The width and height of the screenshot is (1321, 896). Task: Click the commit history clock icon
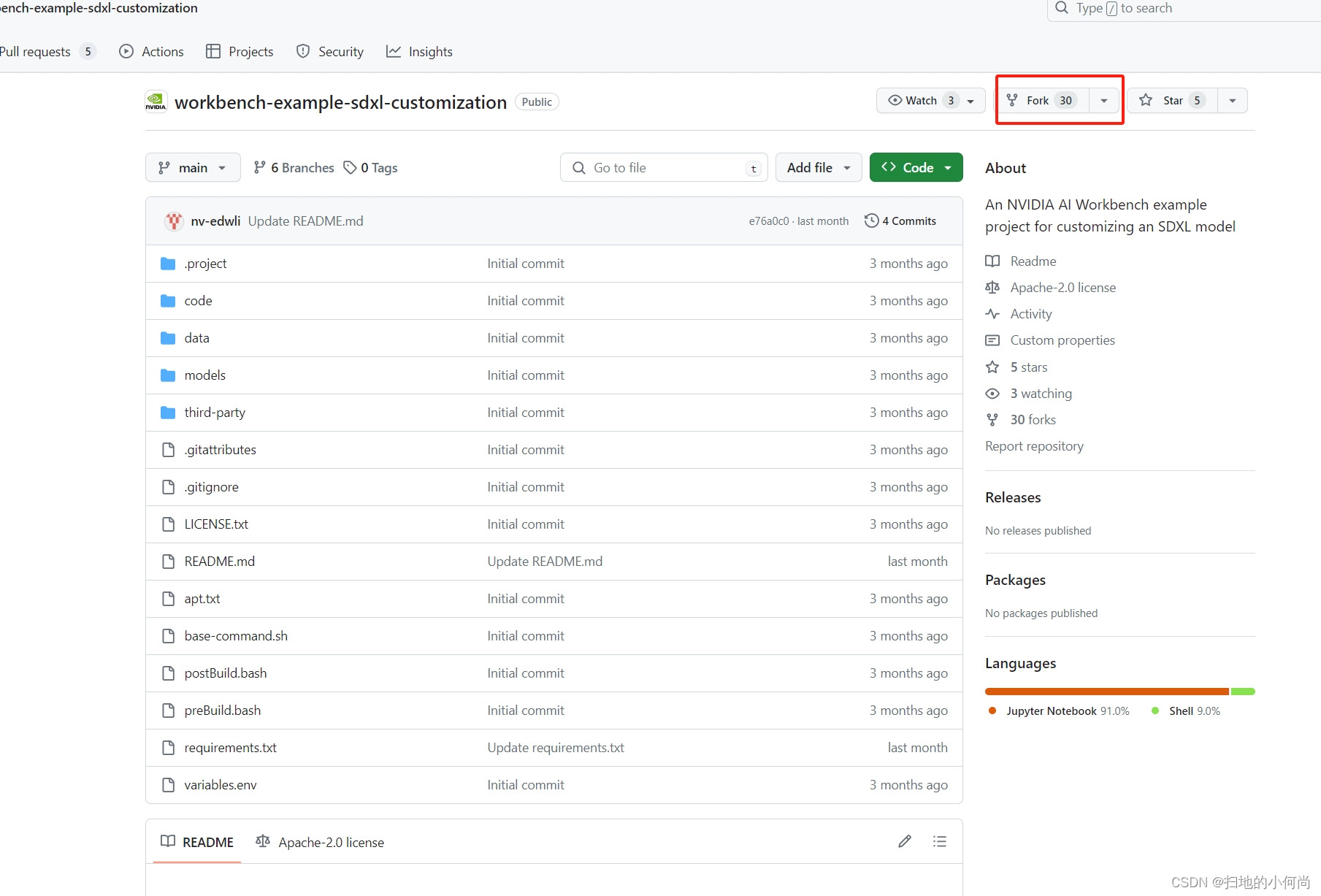point(870,221)
